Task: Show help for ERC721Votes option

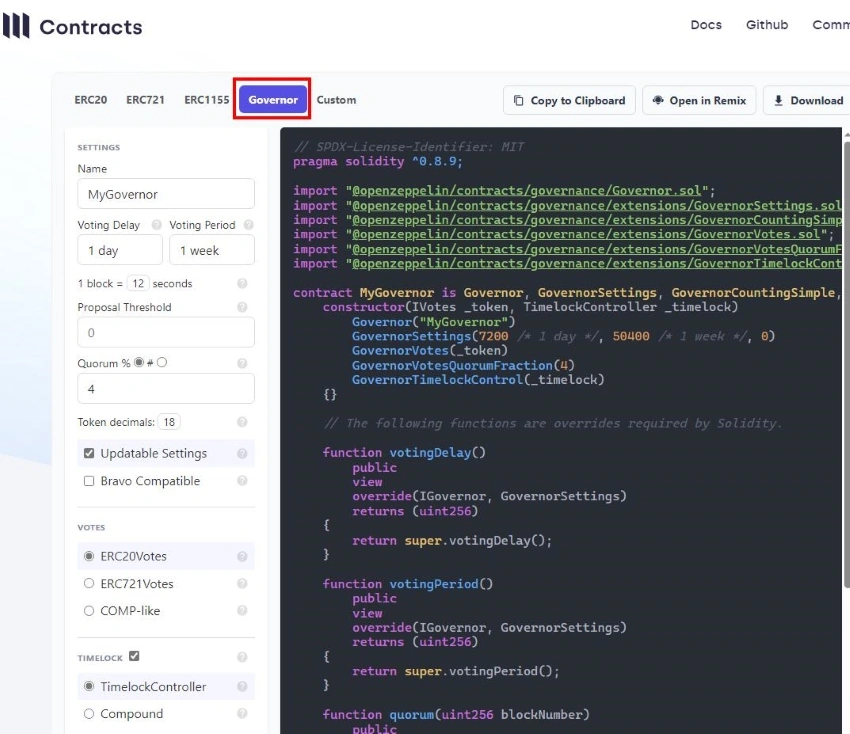Action: tap(242, 583)
